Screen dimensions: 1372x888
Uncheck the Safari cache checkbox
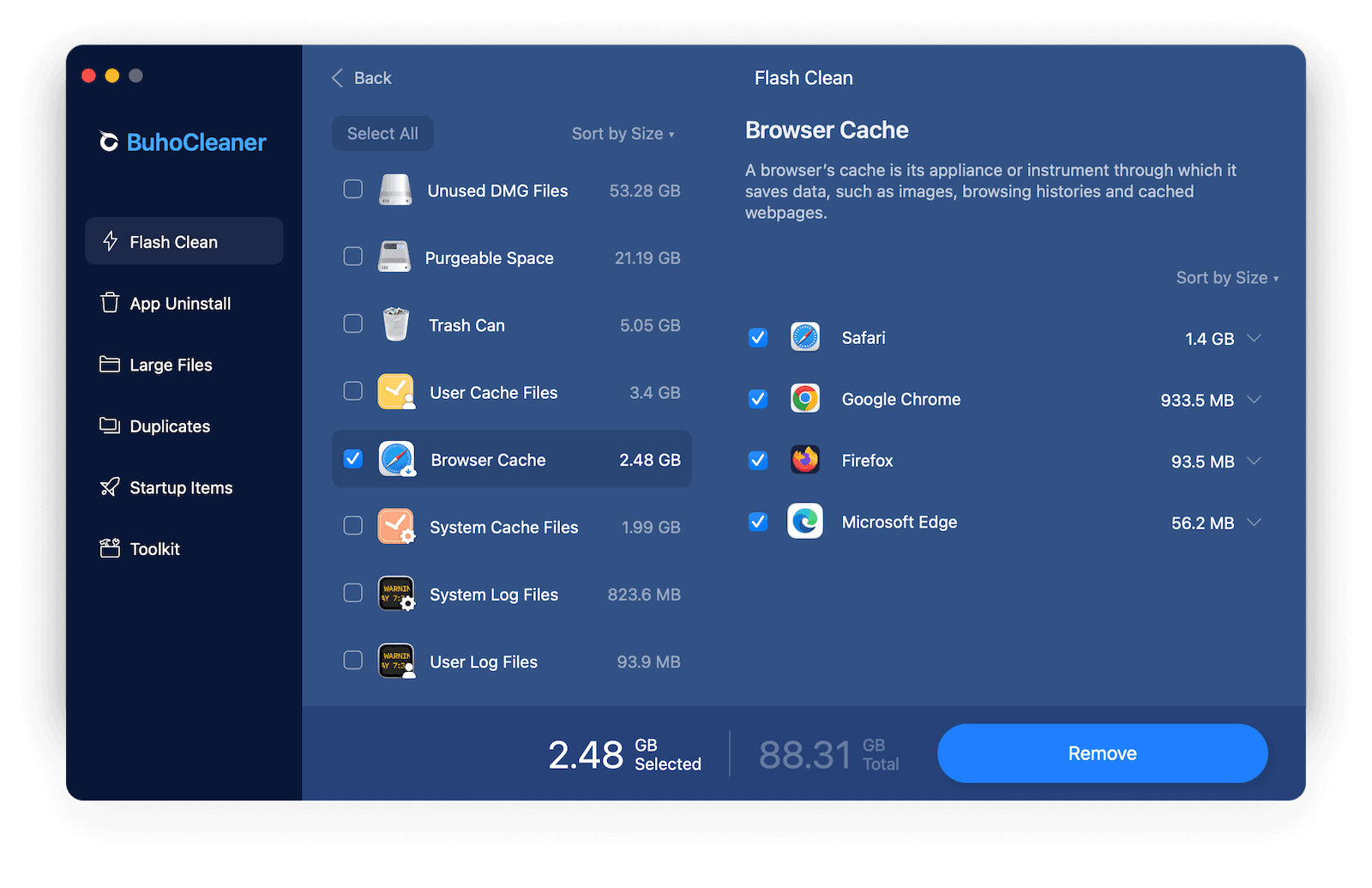[x=757, y=337]
